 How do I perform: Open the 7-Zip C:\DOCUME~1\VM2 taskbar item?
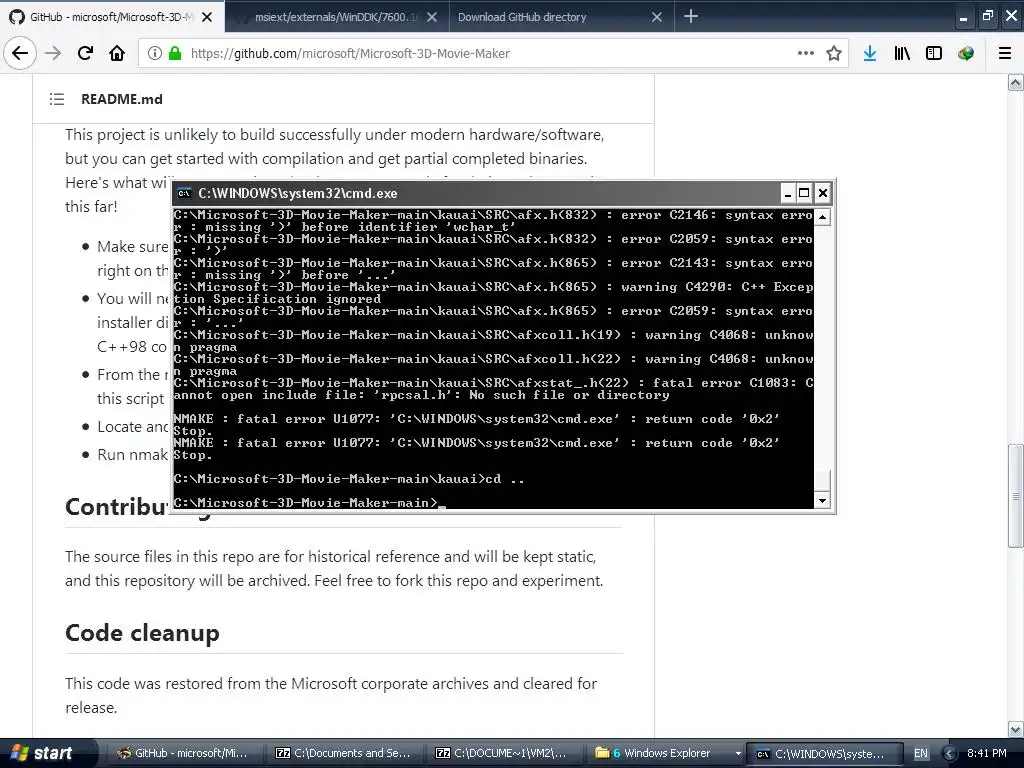point(503,753)
